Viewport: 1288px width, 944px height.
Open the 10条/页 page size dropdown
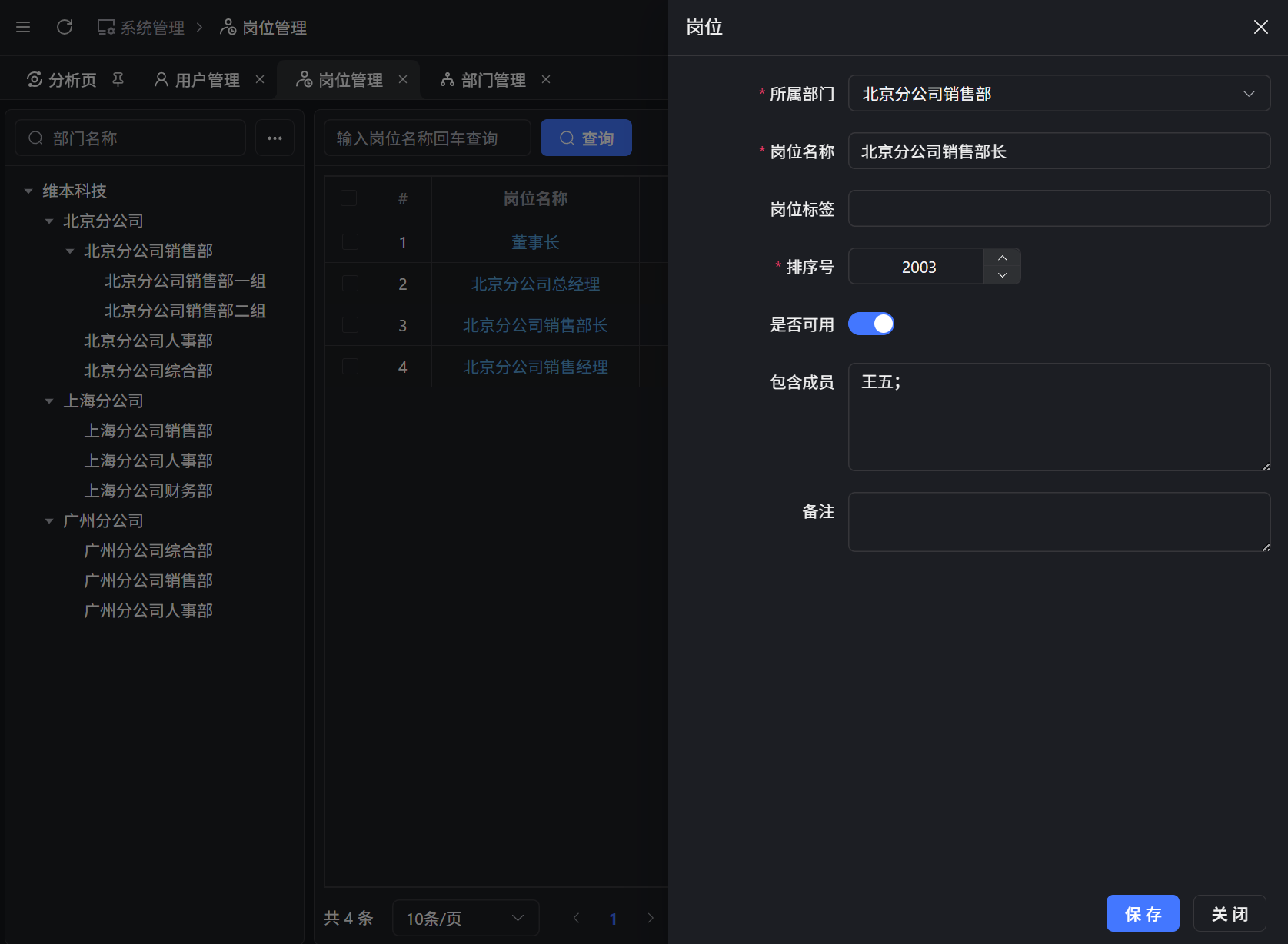[464, 918]
